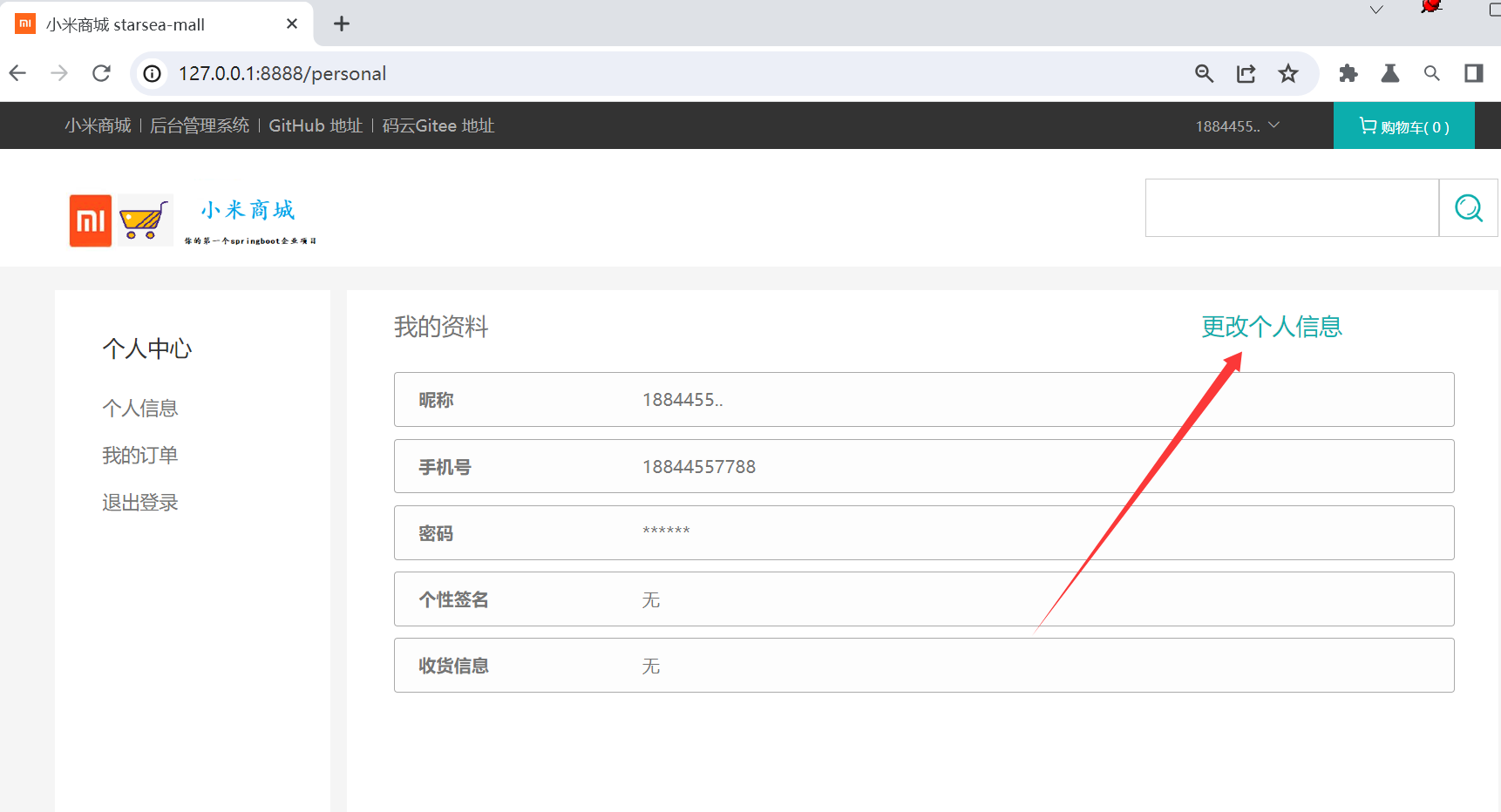Click the address bar URL 127.0.0.1:8888/personal
Image resolution: width=1501 pixels, height=812 pixels.
click(282, 73)
